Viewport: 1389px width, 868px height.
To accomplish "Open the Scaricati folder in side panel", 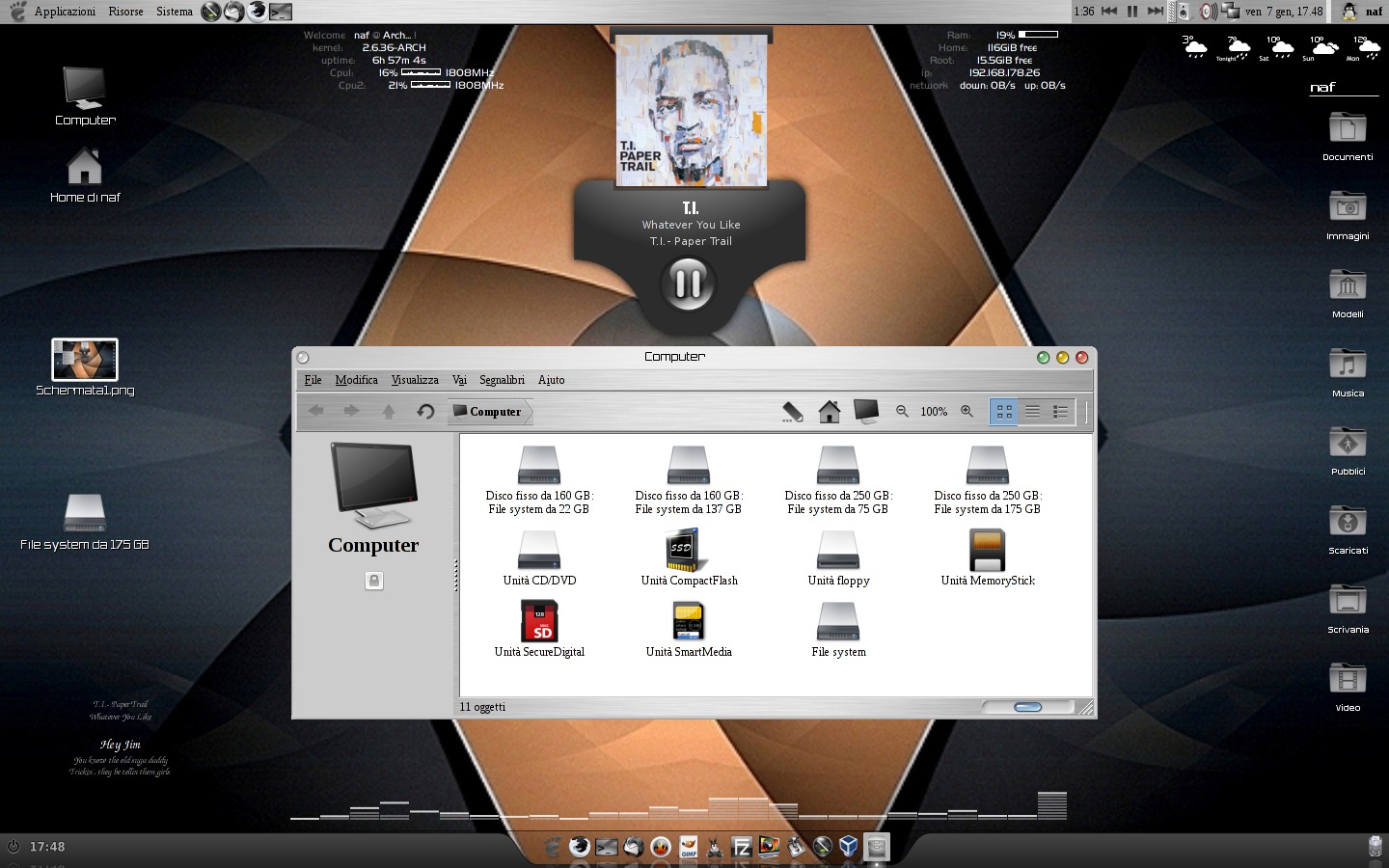I will click(1348, 529).
